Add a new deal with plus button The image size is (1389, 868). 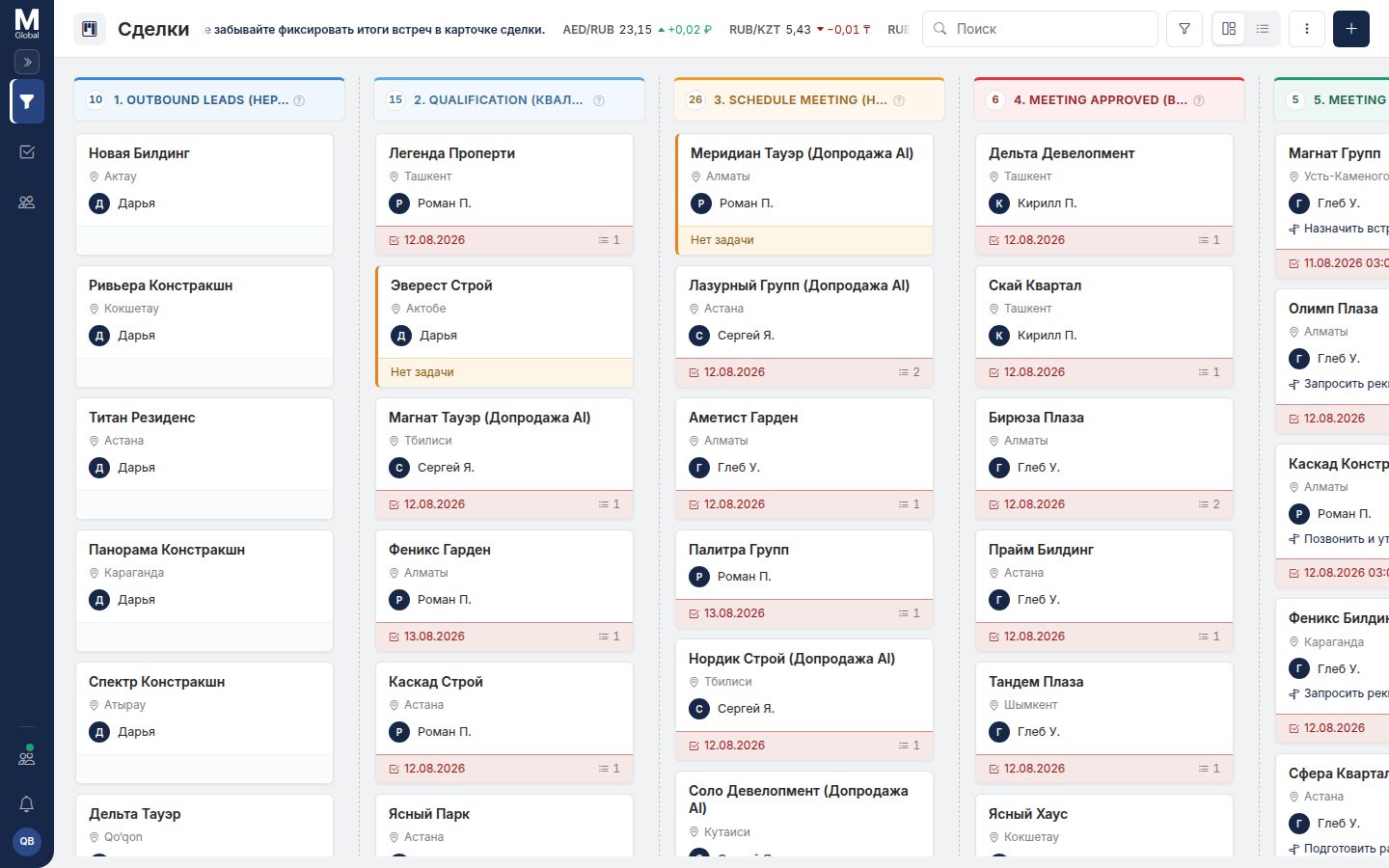[x=1351, y=29]
